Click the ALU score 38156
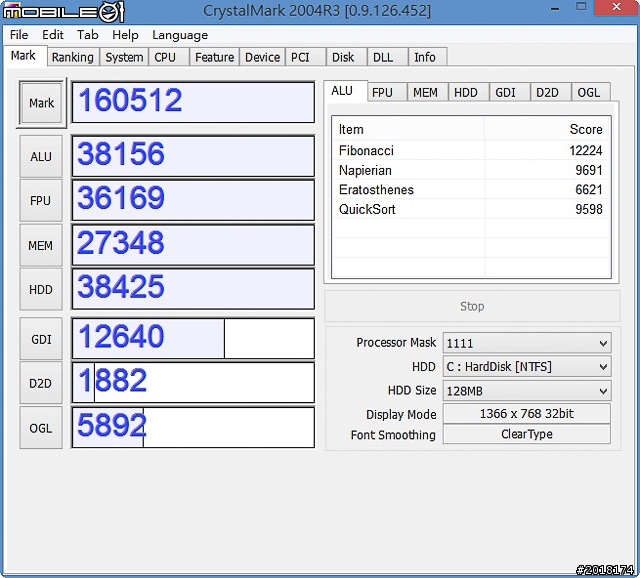Image resolution: width=640 pixels, height=578 pixels. tap(193, 156)
